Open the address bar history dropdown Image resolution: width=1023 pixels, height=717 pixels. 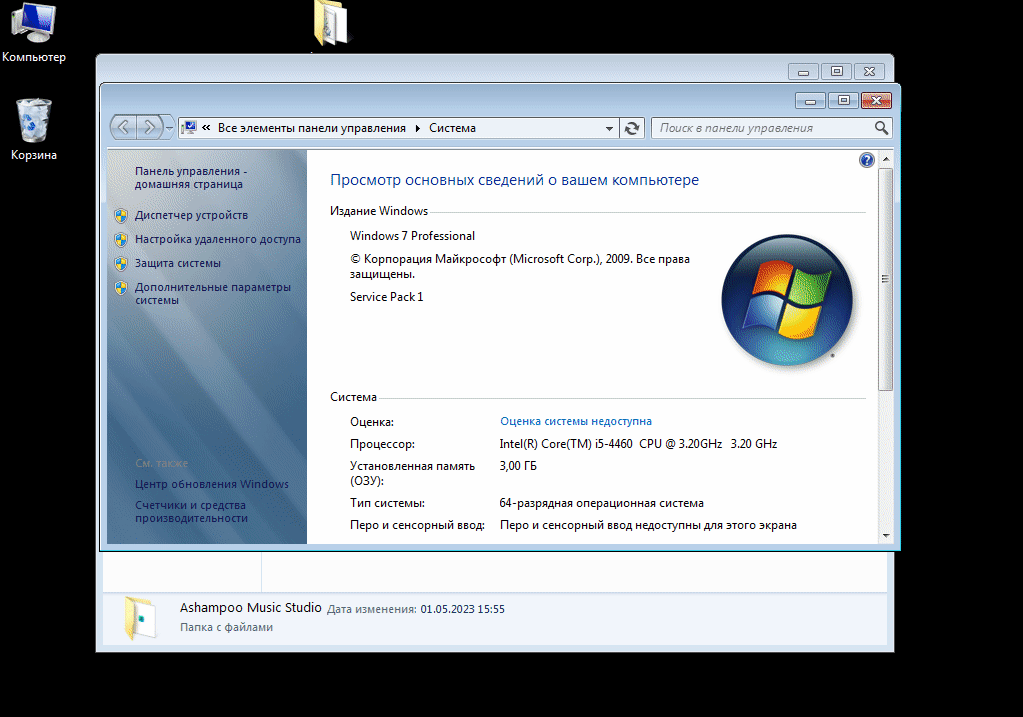click(609, 128)
